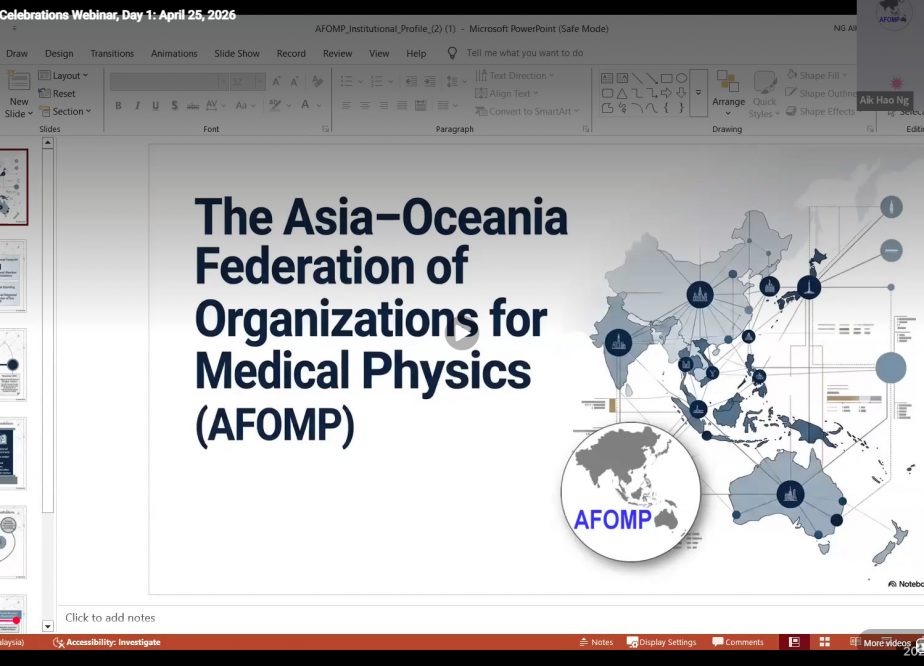Screen dimensions: 924x666
Task: Switch to the Slide Show tab
Action: (x=237, y=53)
